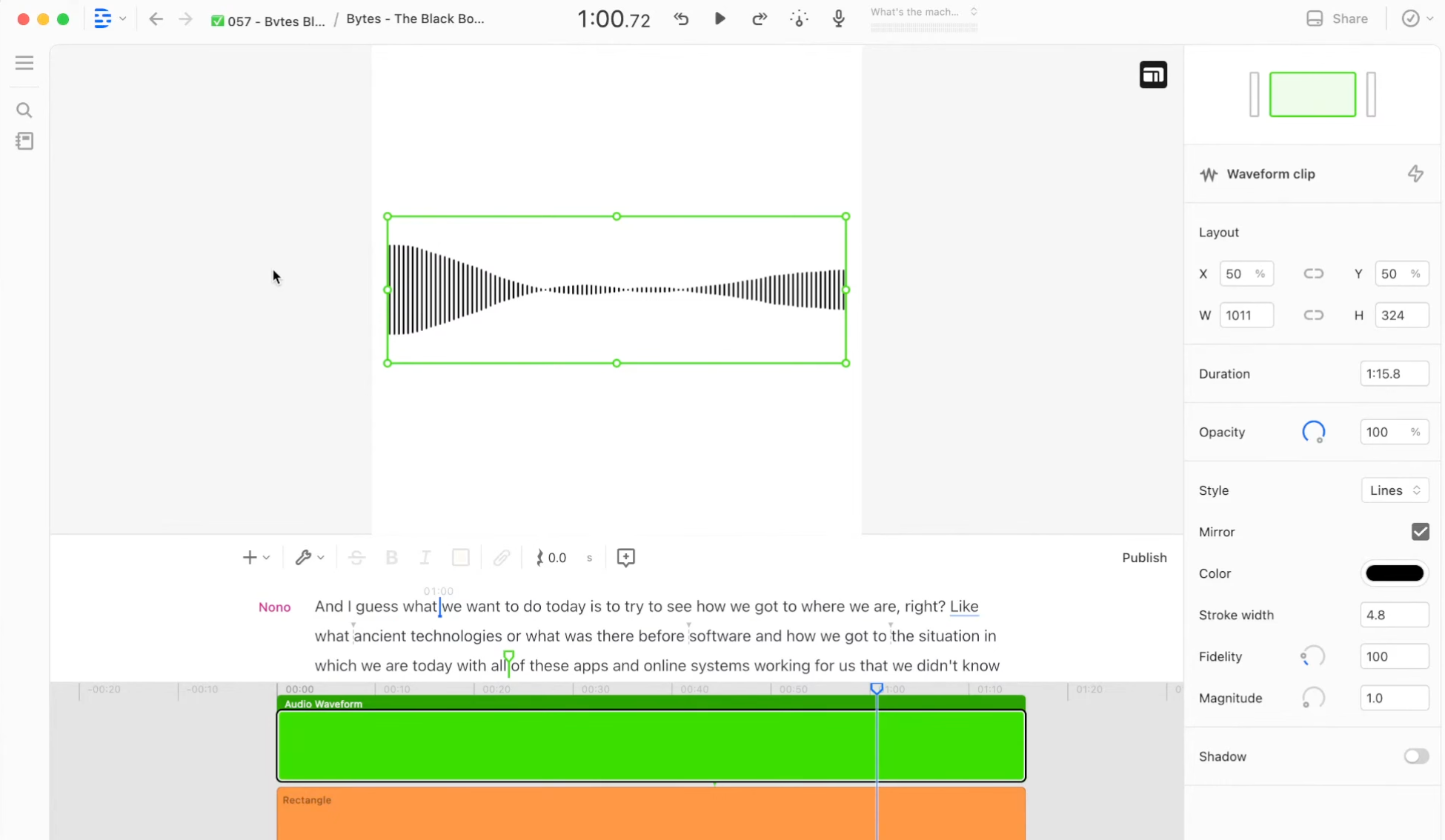Expand the plus insert dropdown
This screenshot has height=840, width=1445.
pos(256,558)
